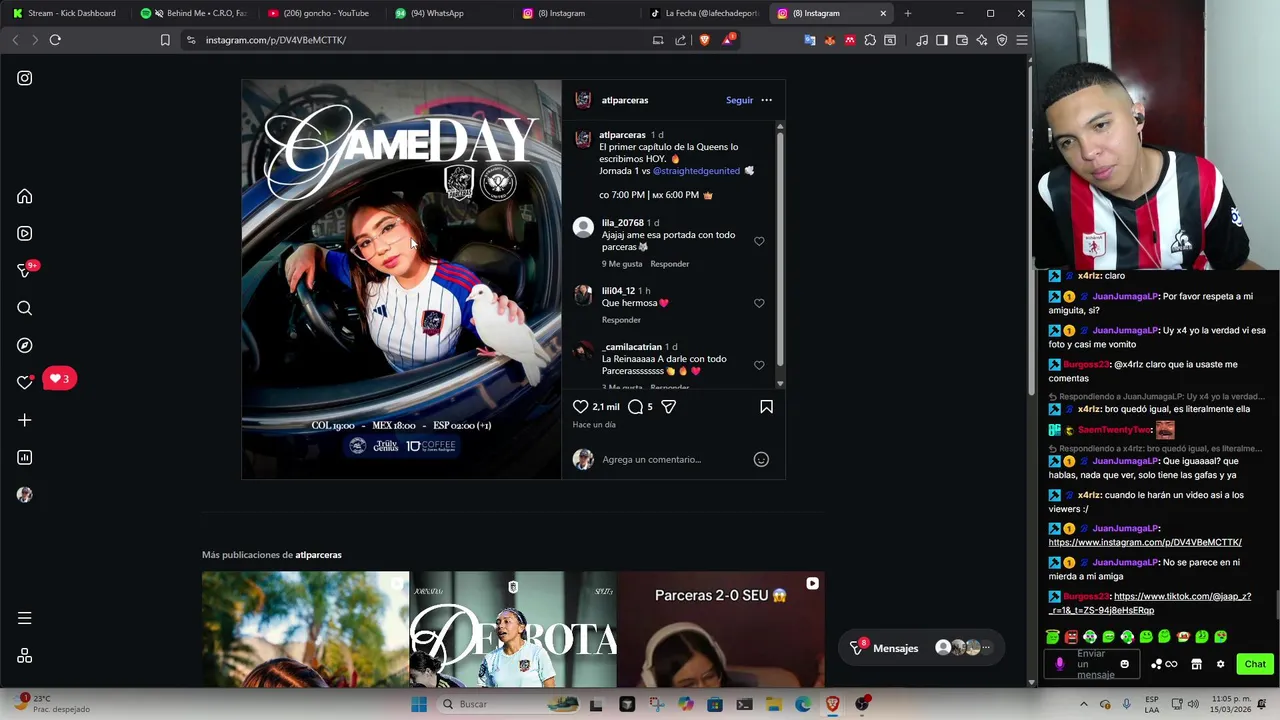Like the atlparceras post

click(580, 407)
